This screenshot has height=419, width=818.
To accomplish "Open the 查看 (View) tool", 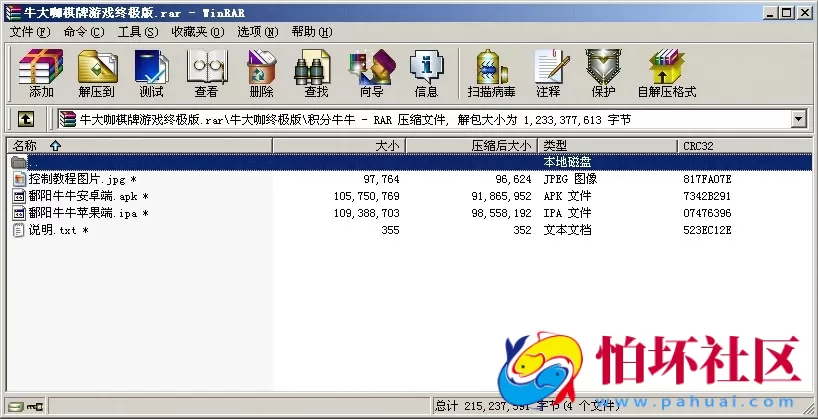I will pos(207,73).
